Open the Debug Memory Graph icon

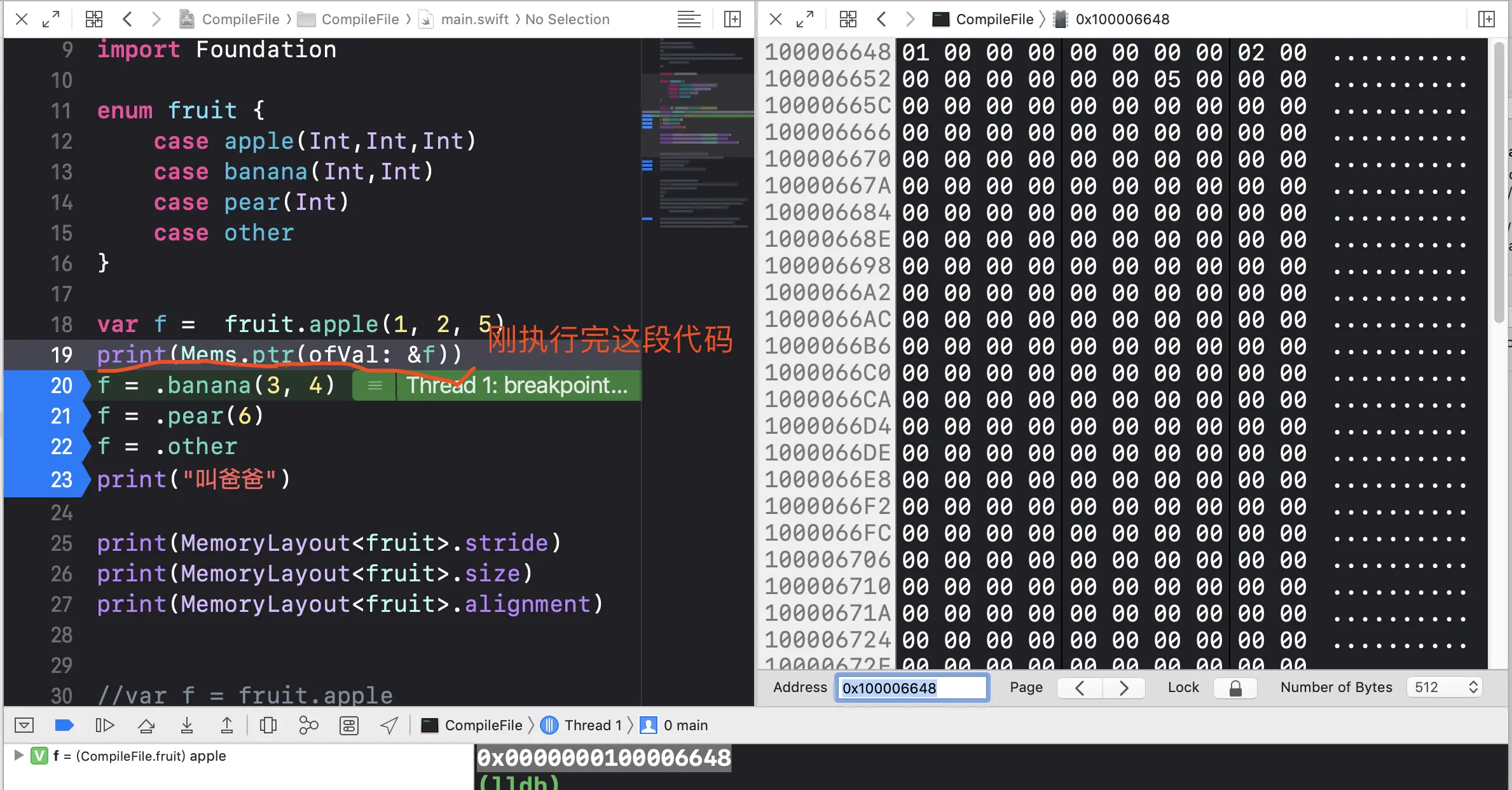pyautogui.click(x=308, y=725)
